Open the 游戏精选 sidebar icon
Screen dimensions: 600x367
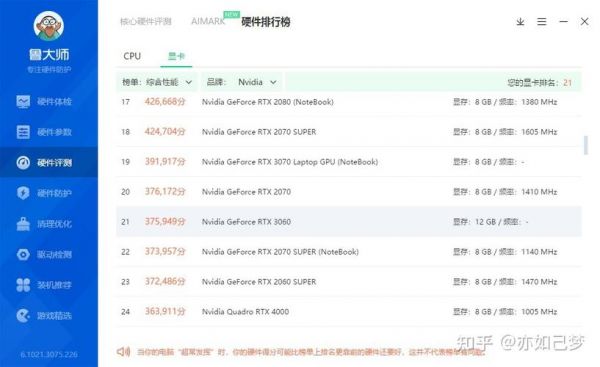(23, 316)
